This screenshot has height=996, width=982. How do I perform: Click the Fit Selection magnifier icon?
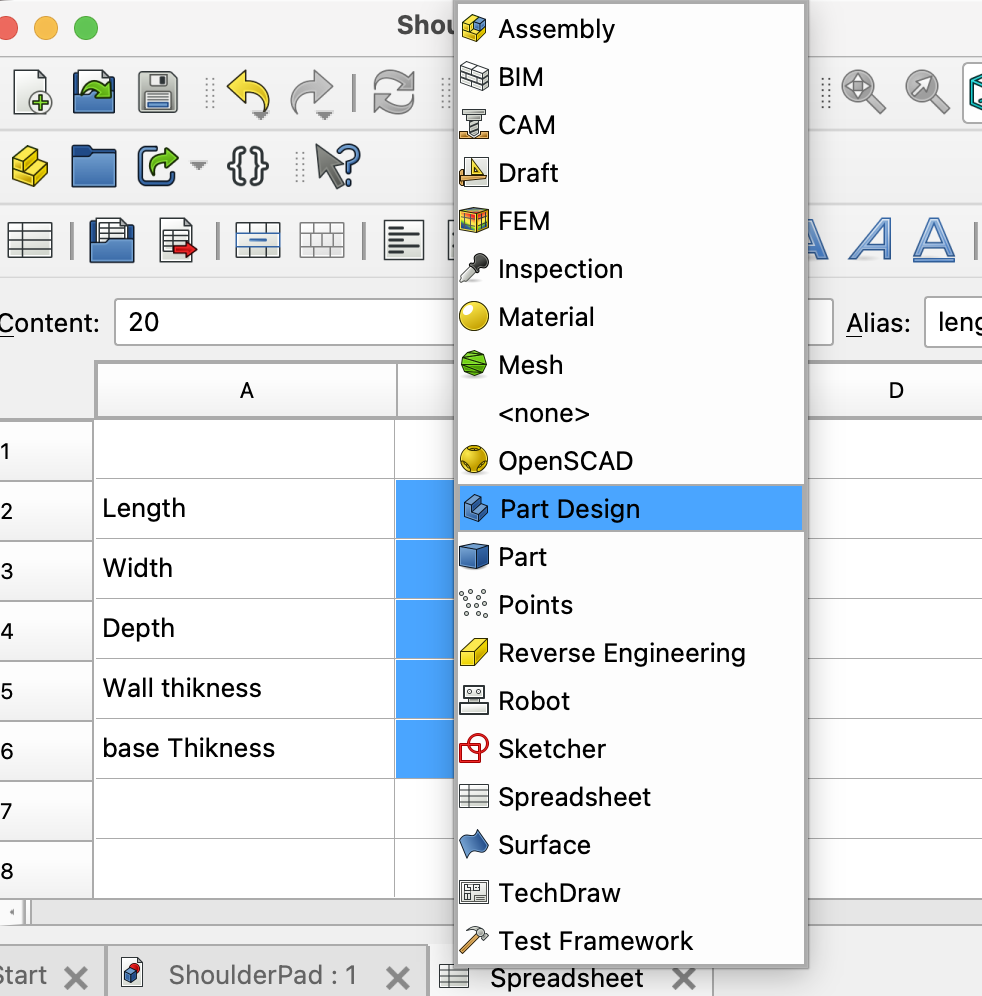(927, 92)
